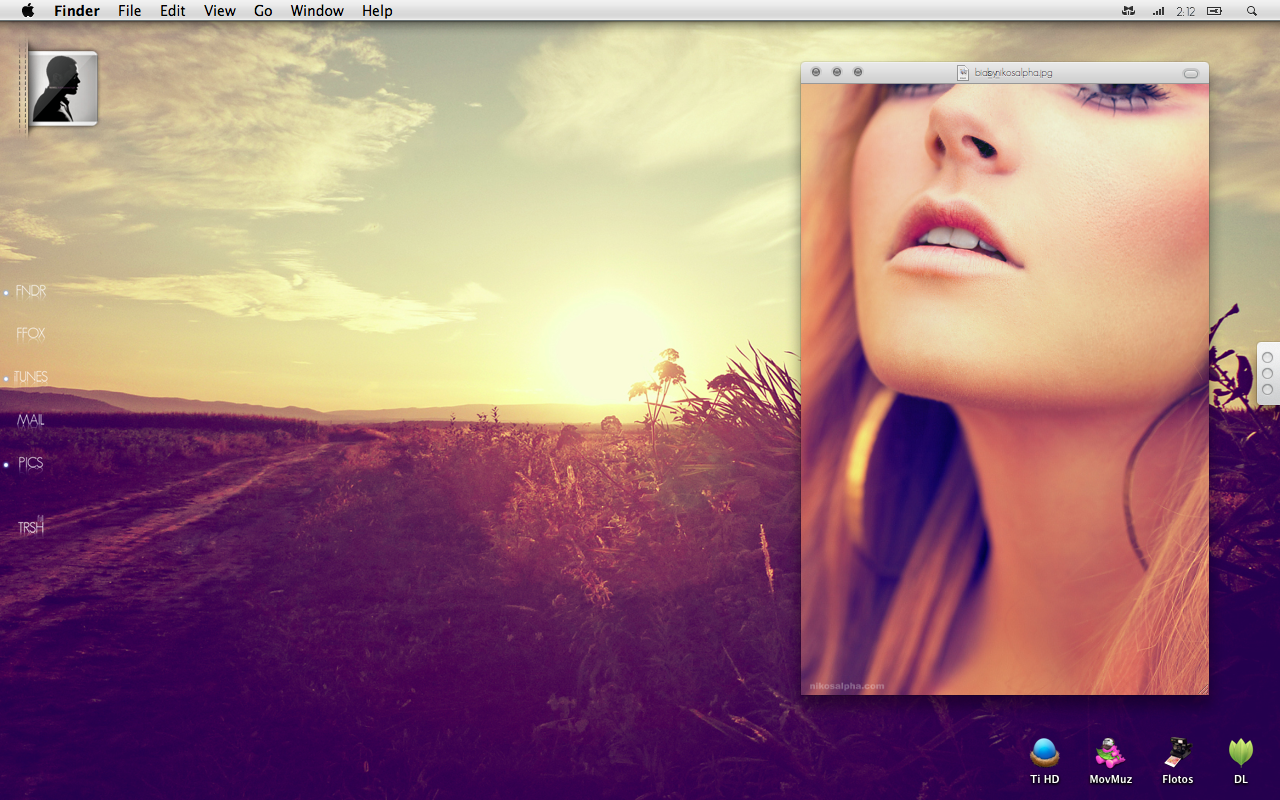Zoom the image window with third title button
Viewport: 1280px width, 800px height.
point(858,72)
